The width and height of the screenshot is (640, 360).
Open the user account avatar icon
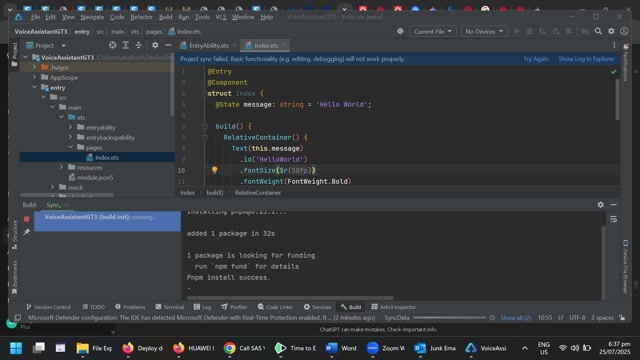point(624,31)
